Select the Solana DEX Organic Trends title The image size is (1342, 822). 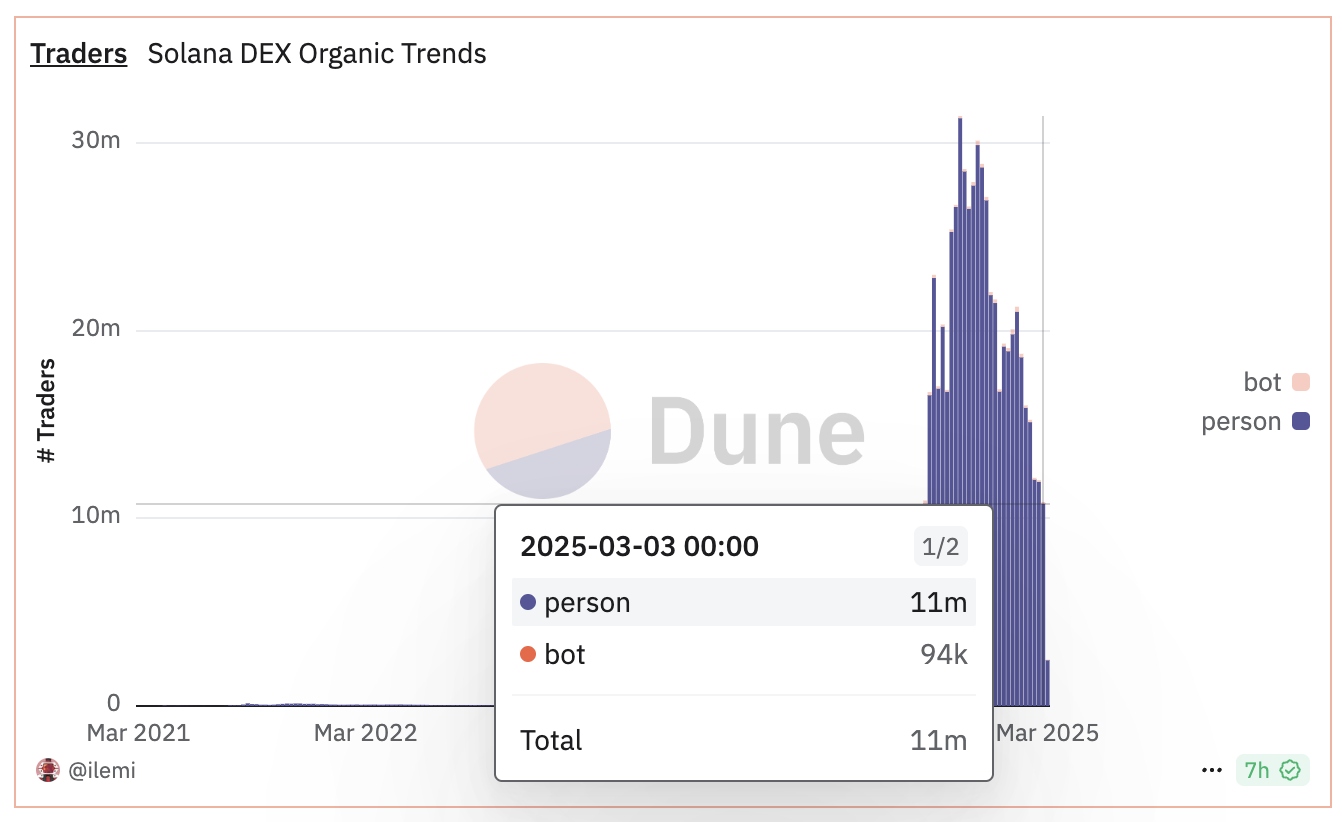click(x=317, y=53)
